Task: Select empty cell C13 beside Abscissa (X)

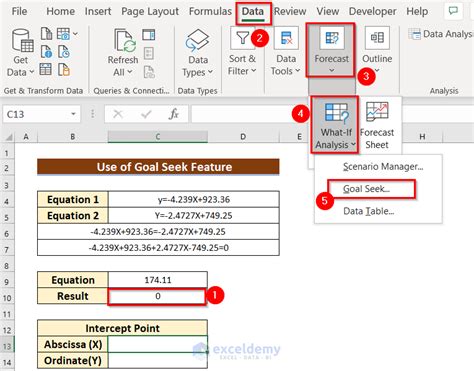Action: point(158,344)
